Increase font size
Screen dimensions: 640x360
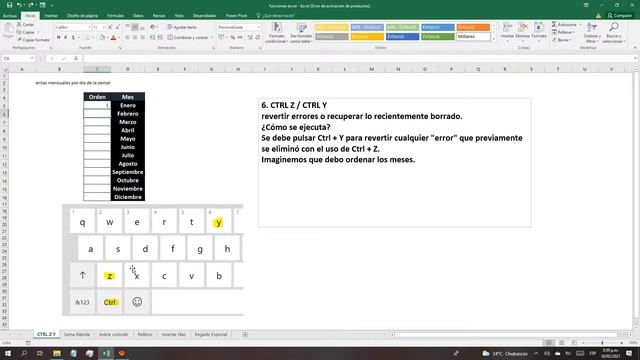[110, 27]
